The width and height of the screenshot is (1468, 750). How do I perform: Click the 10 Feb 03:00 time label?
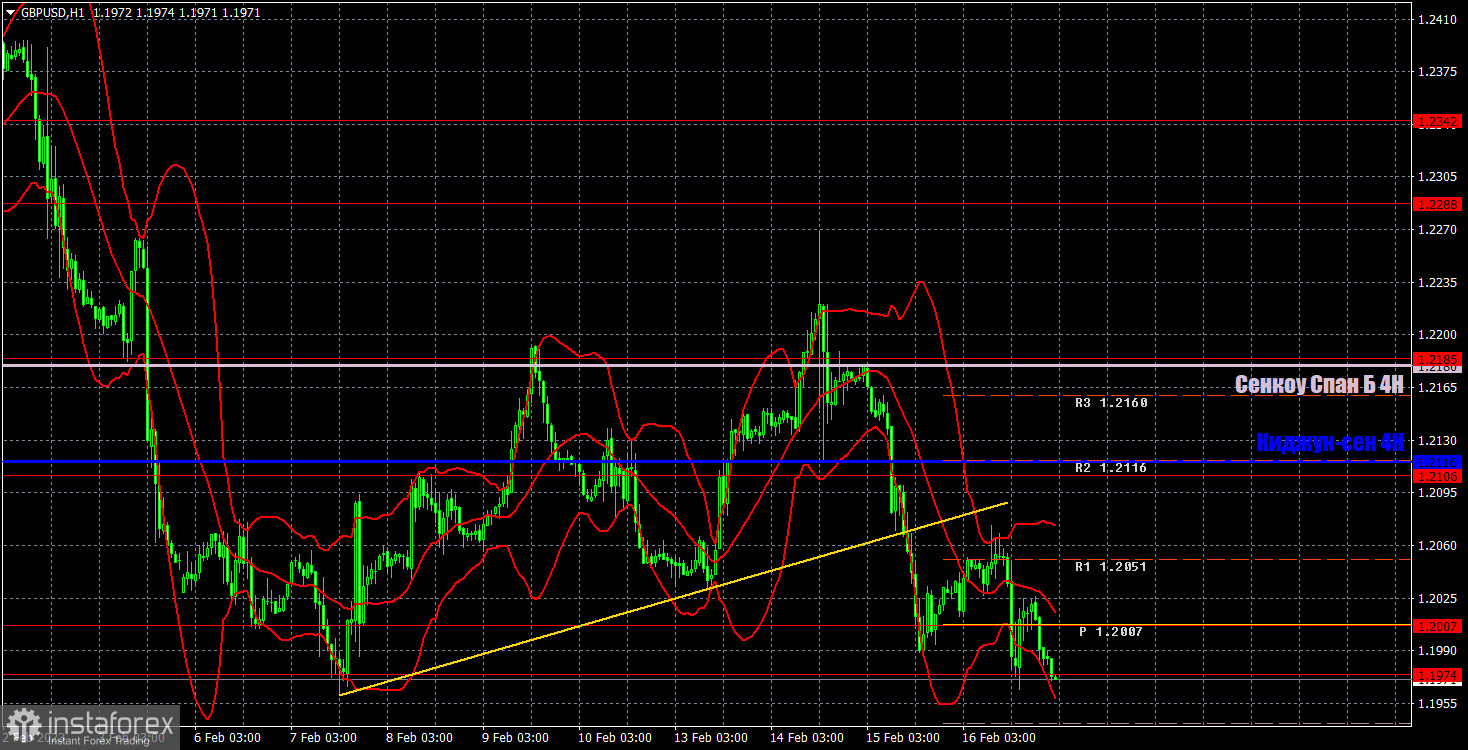613,738
